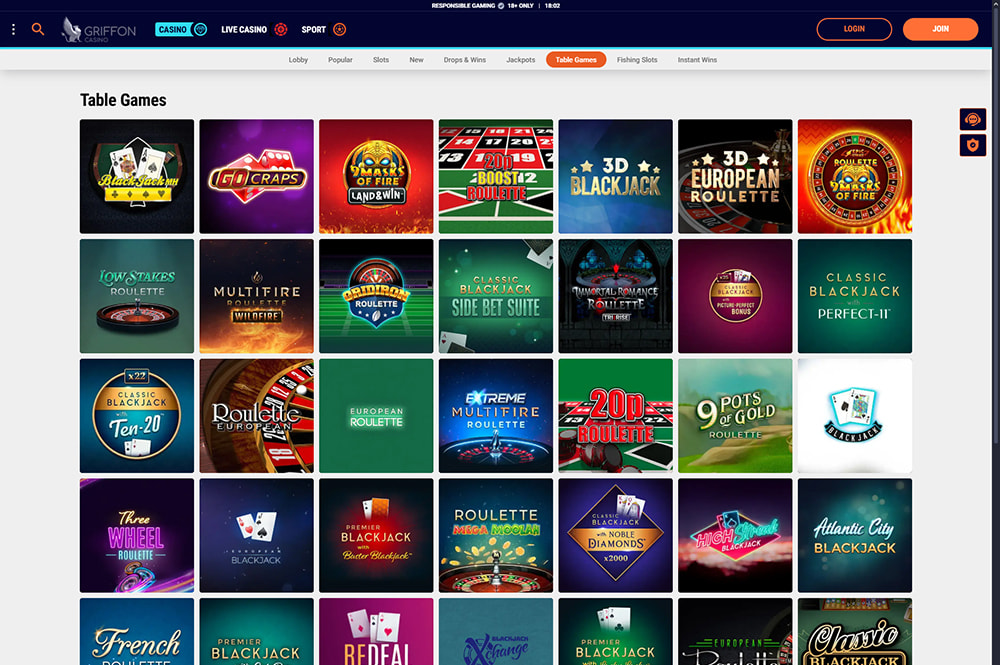The height and width of the screenshot is (665, 1000).
Task: Select the Casino section tab
Action: [x=181, y=29]
